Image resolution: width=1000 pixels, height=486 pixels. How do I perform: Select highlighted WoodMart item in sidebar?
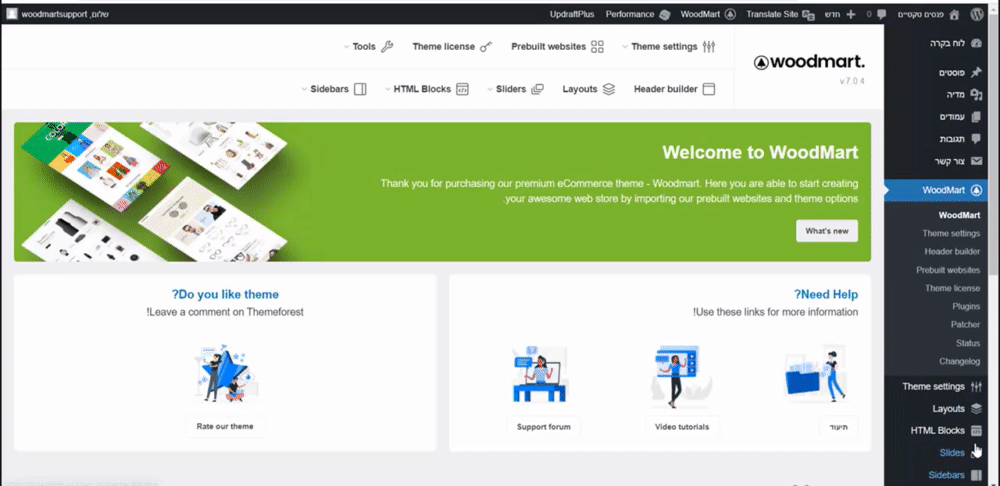click(936, 190)
